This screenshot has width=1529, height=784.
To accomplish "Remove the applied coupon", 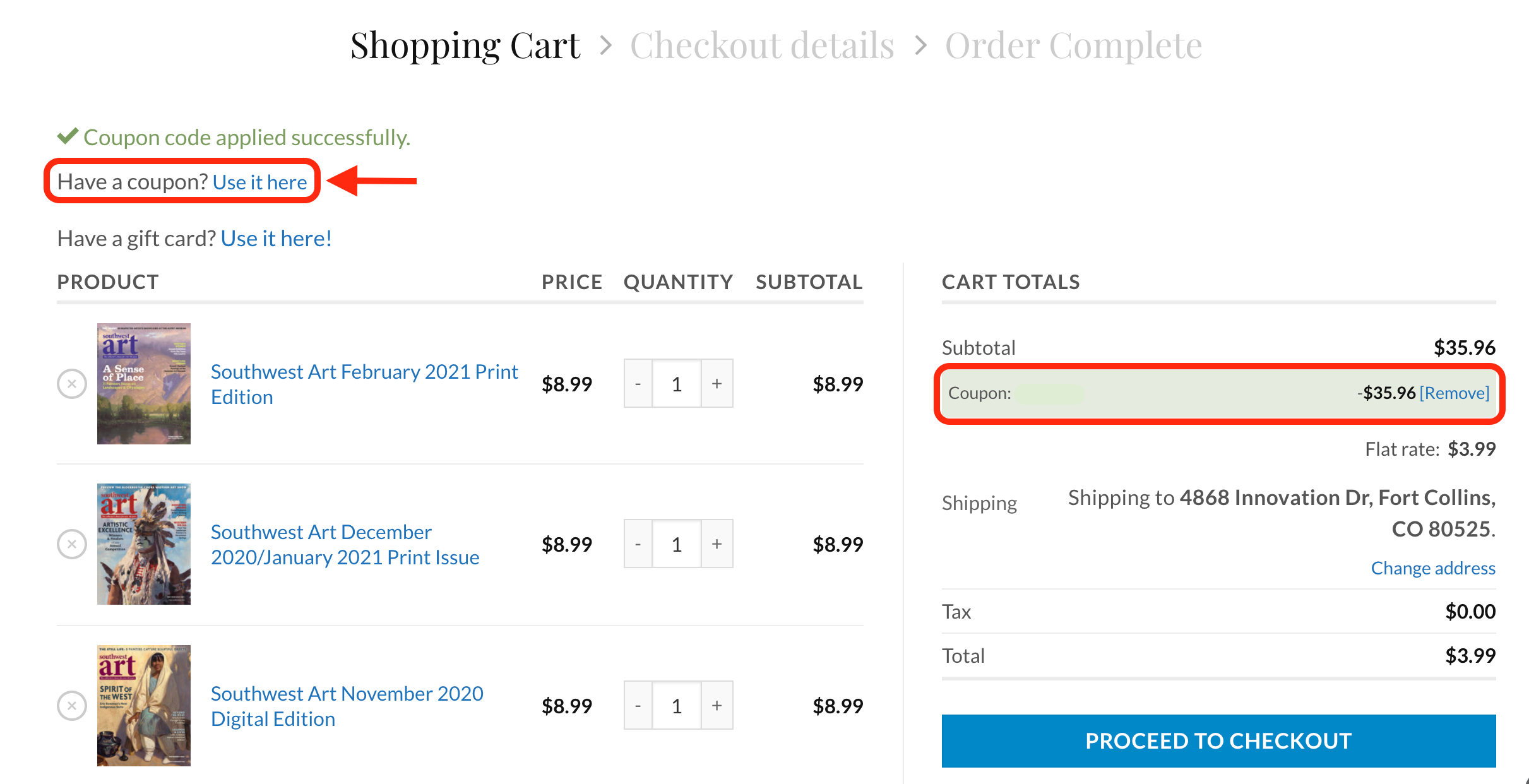I will tap(1455, 393).
